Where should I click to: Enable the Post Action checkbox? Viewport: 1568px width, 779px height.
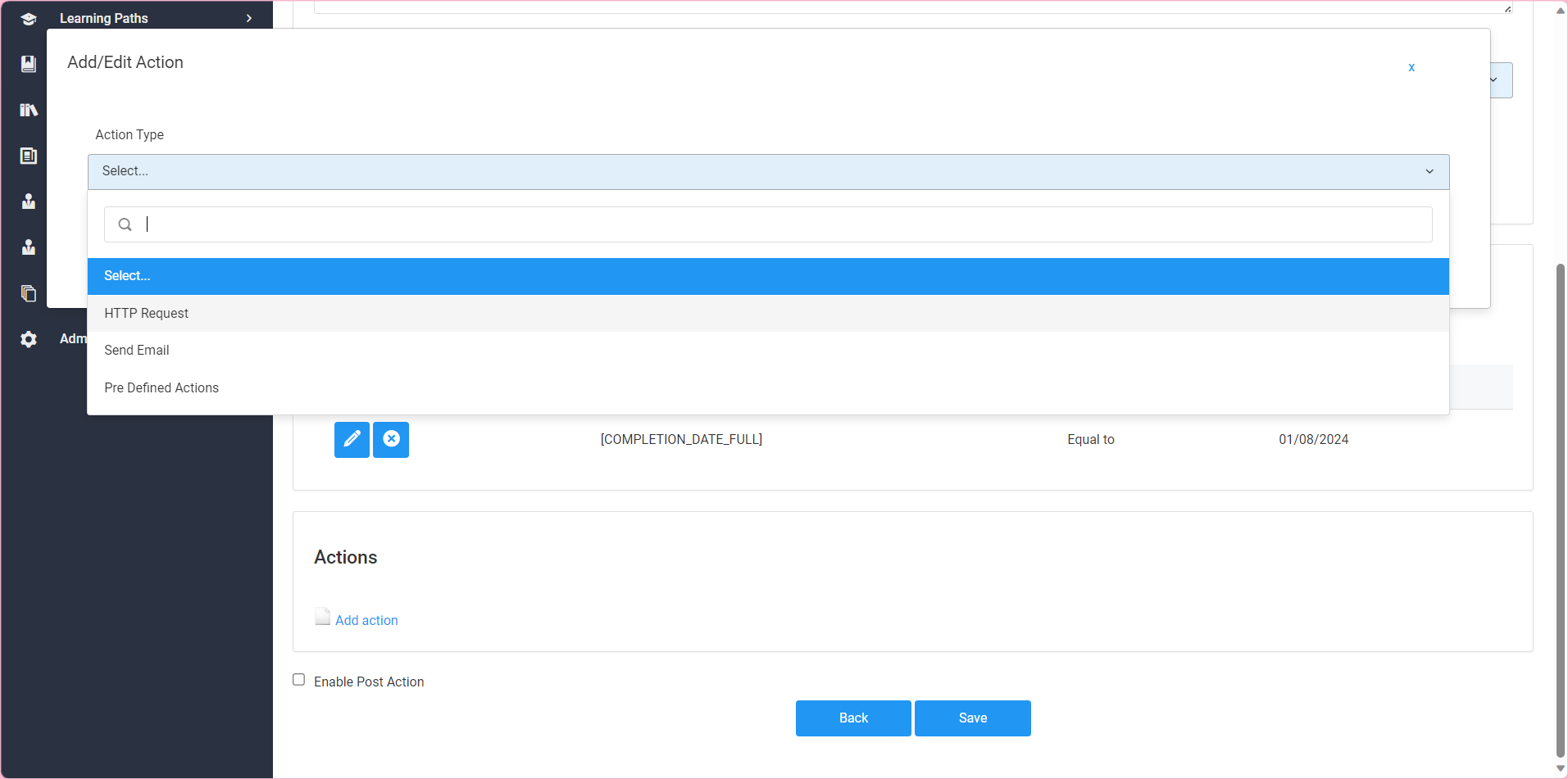click(299, 680)
